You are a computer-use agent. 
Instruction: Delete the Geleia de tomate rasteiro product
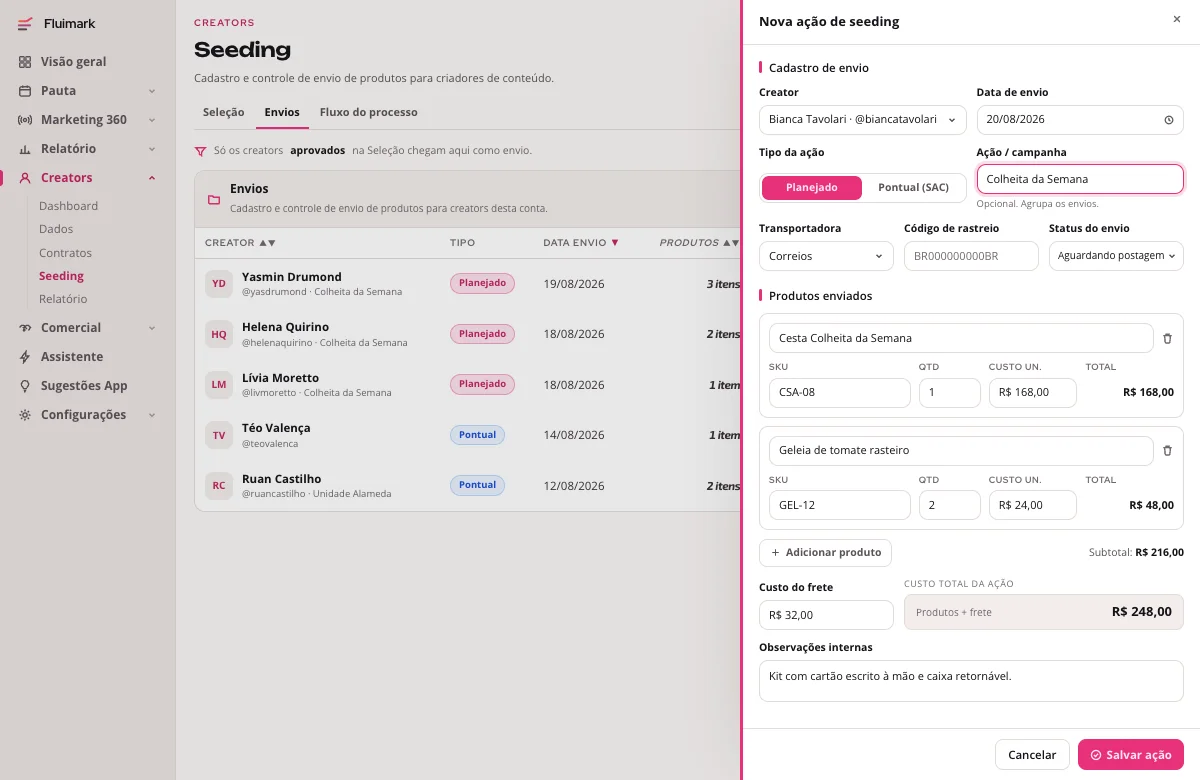[x=1167, y=450]
